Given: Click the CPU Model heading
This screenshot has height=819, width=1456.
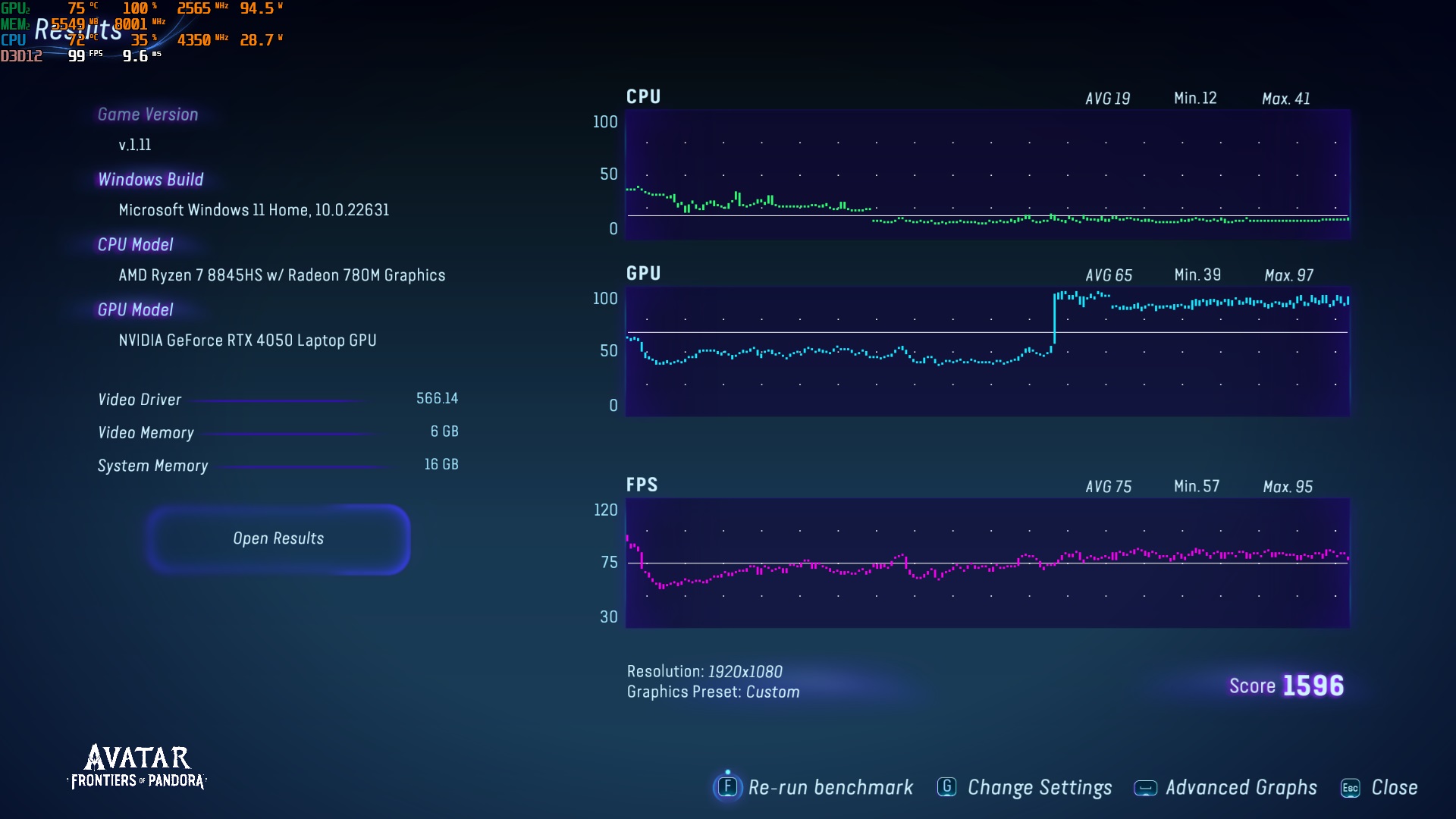Looking at the screenshot, I should pyautogui.click(x=135, y=244).
